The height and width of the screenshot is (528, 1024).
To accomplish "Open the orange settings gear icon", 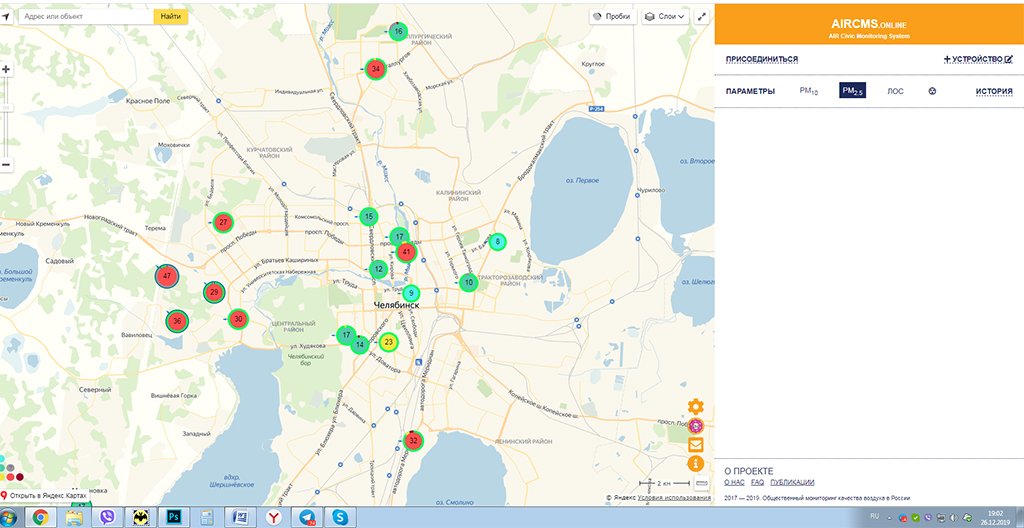I will coord(696,407).
